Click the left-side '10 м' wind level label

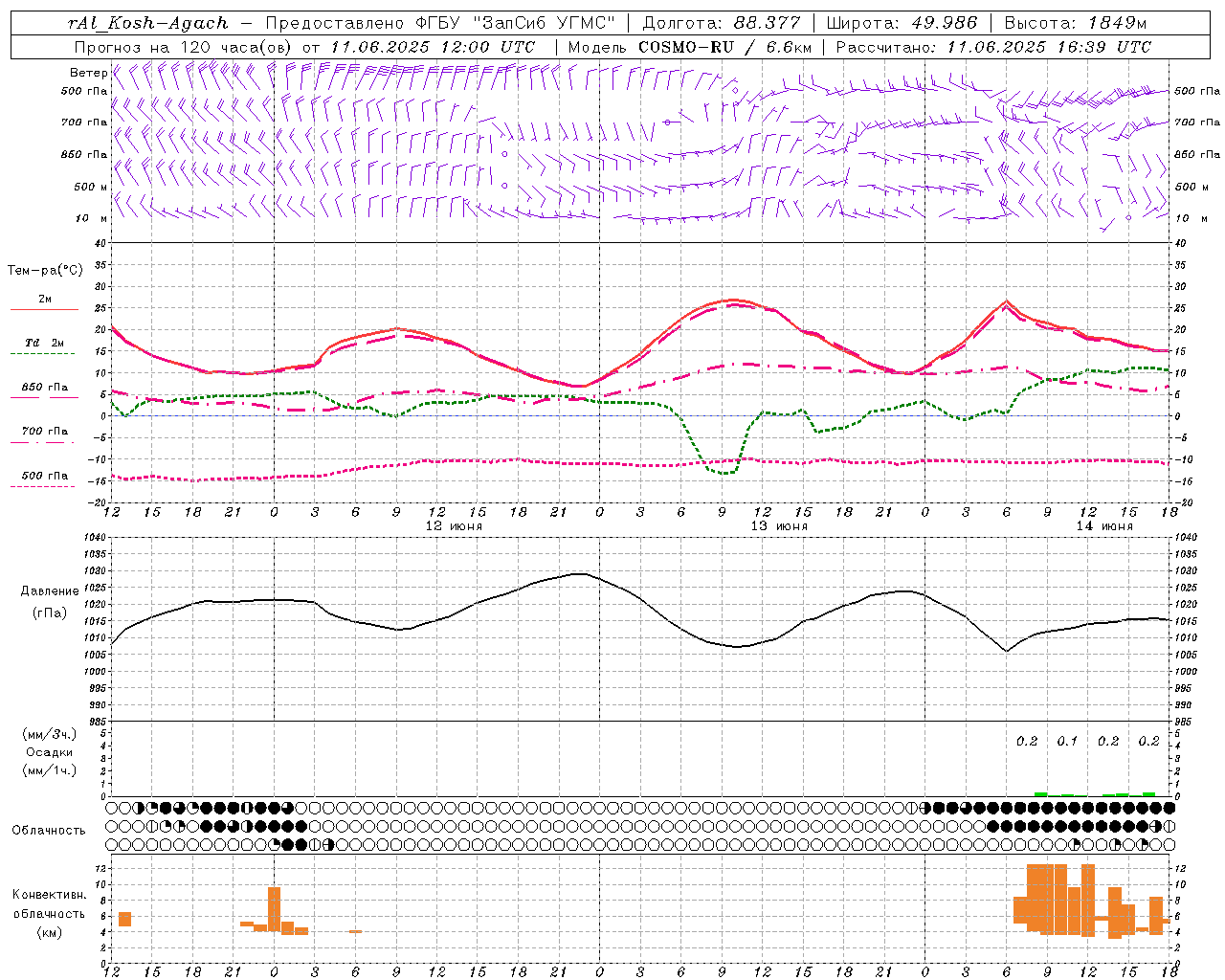(93, 218)
